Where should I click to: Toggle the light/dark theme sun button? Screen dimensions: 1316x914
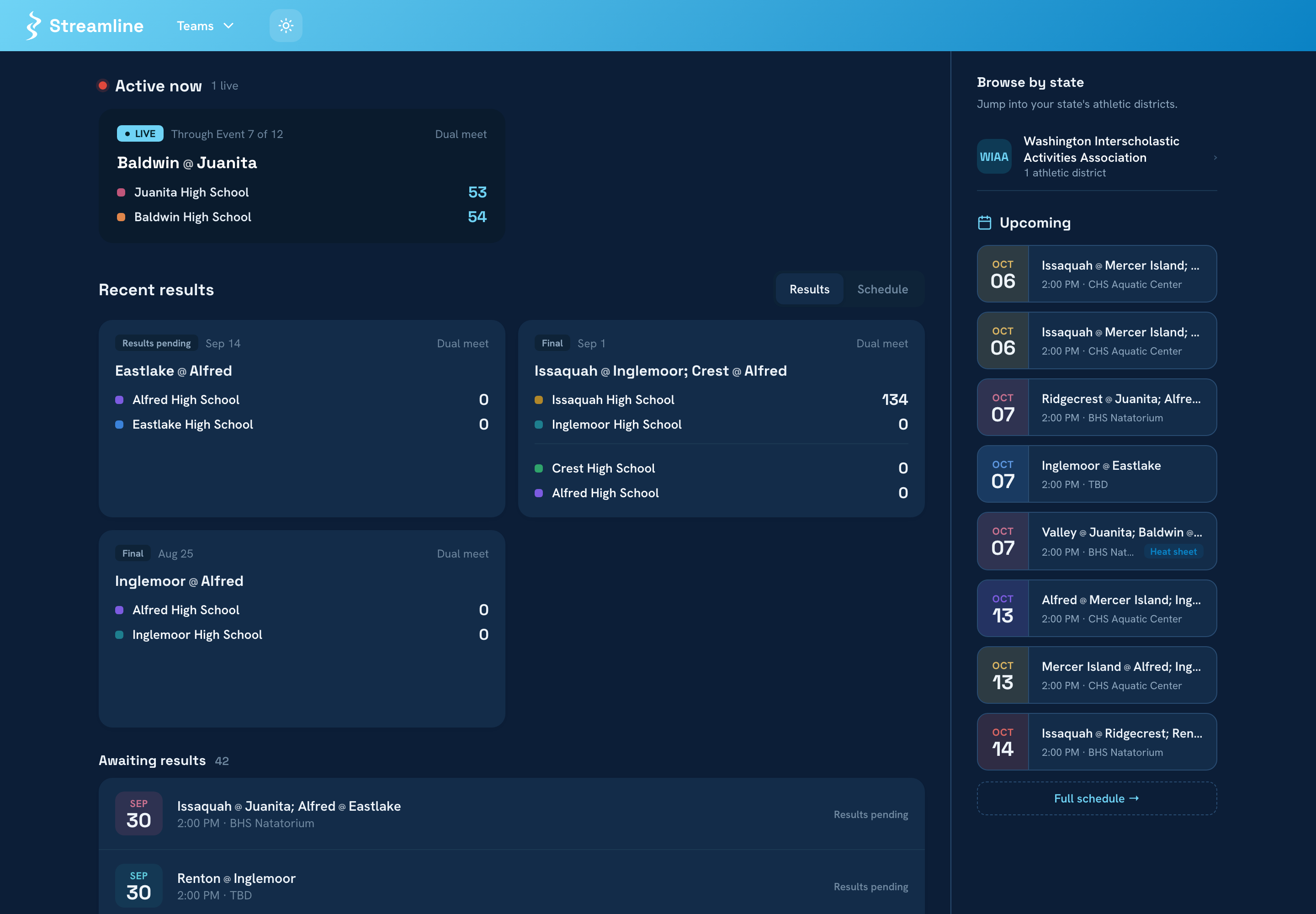tap(286, 26)
